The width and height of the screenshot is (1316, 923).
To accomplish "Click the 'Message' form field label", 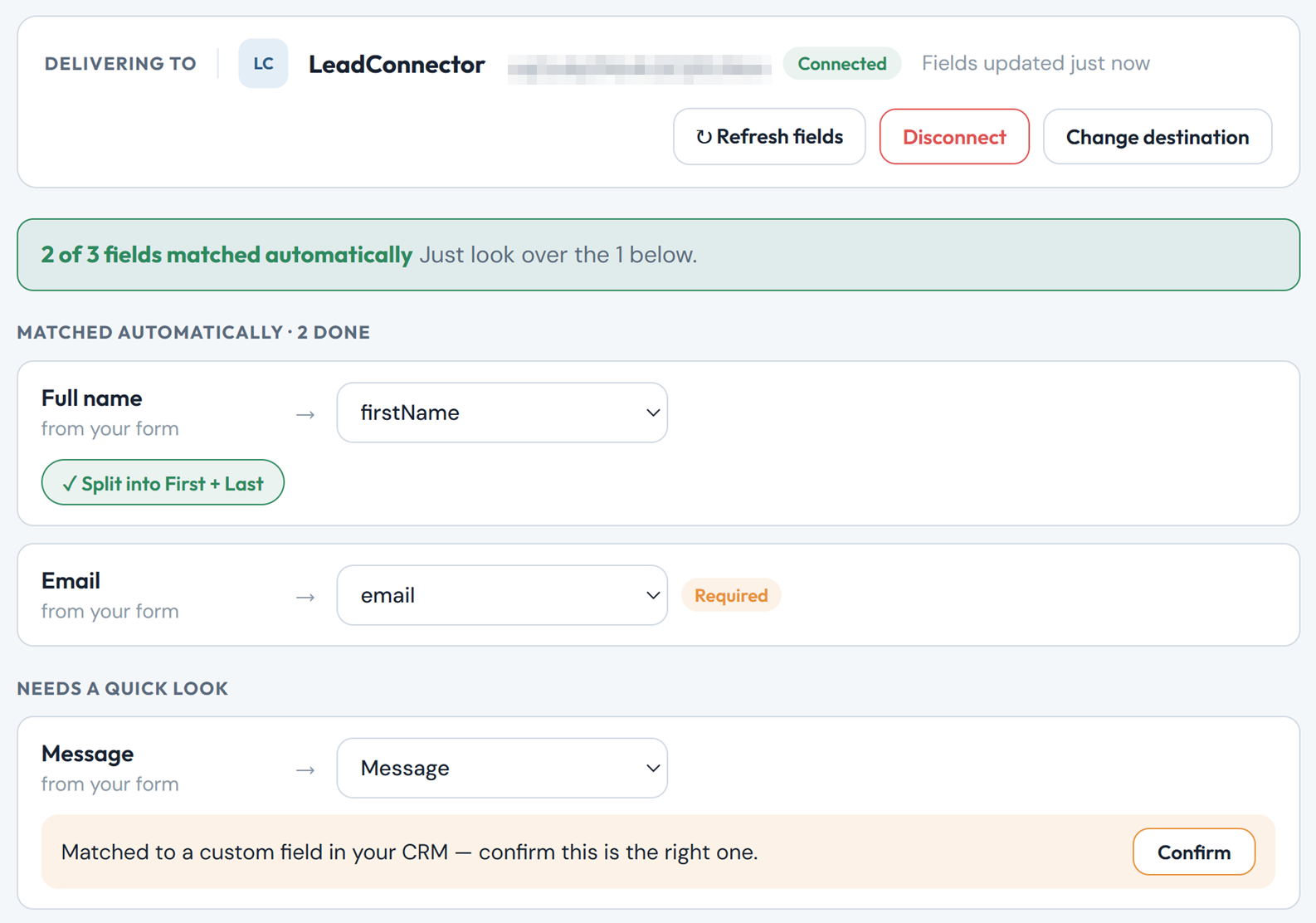I will click(88, 754).
